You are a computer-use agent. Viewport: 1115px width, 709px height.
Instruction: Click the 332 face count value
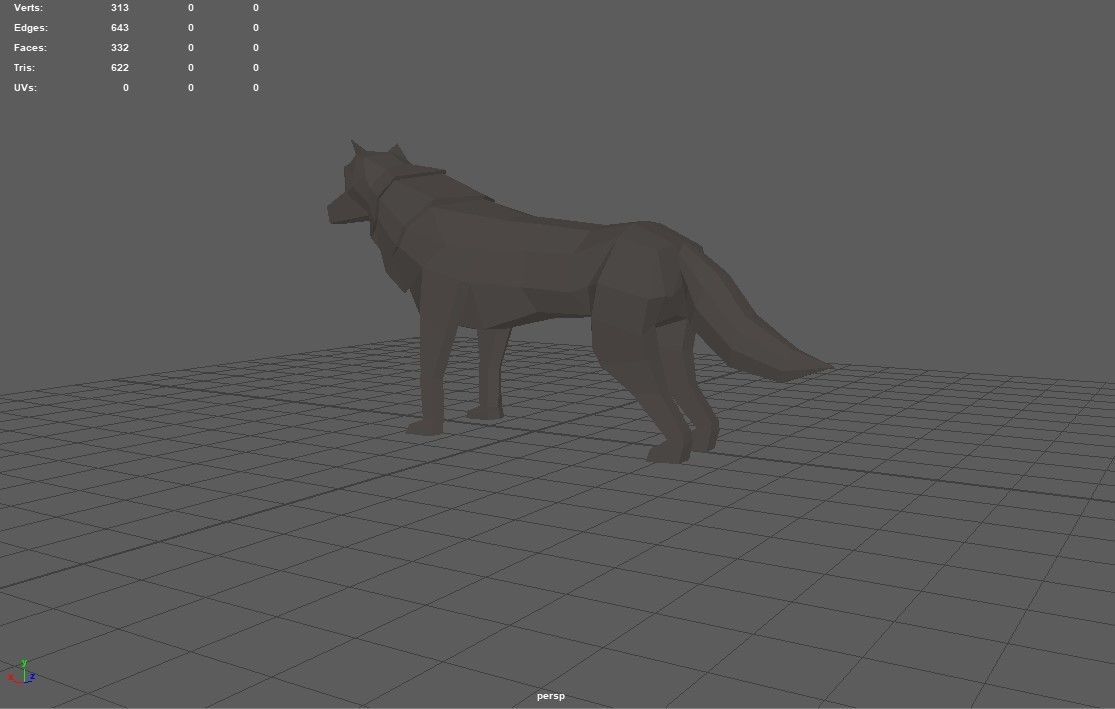[119, 48]
